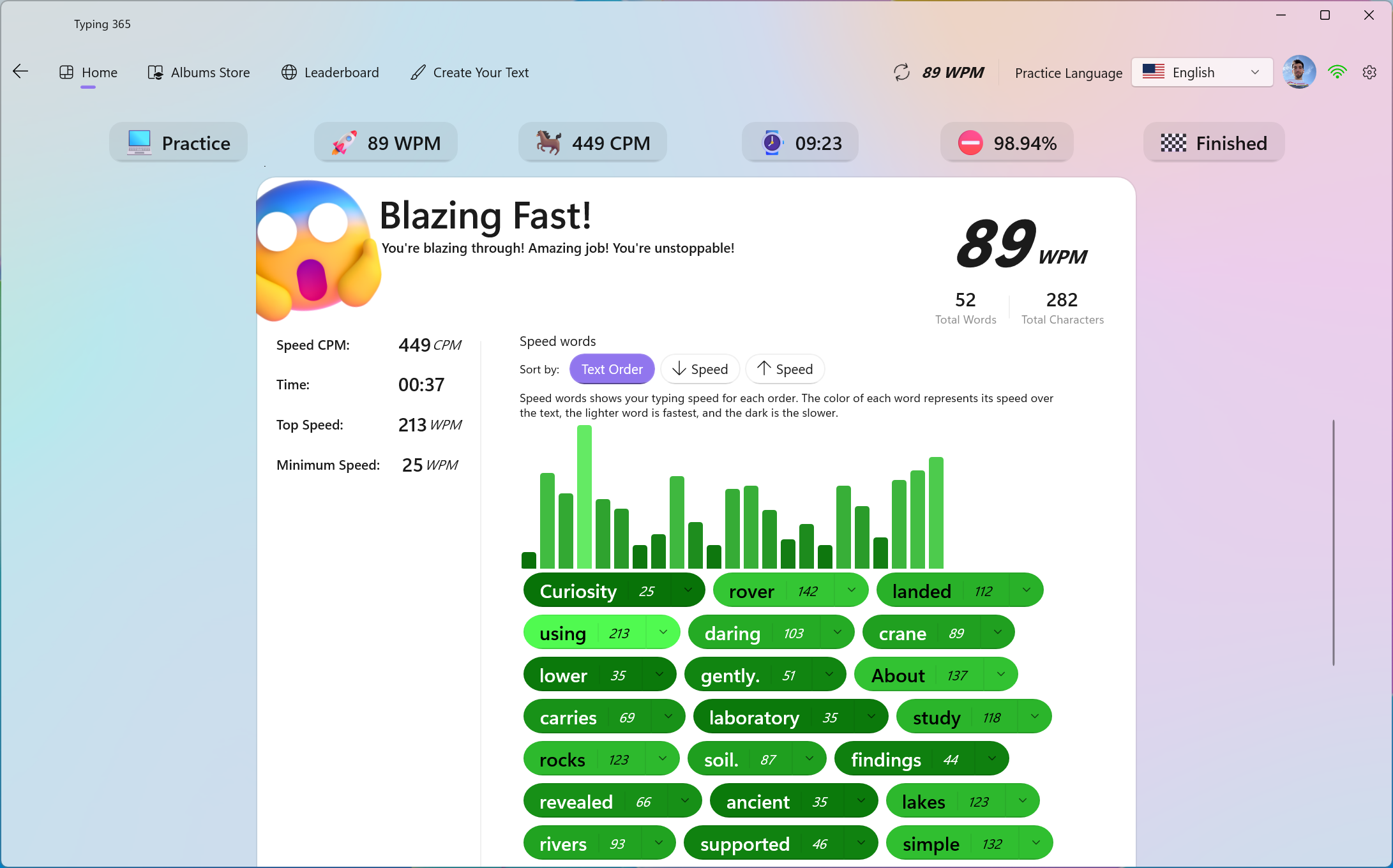Viewport: 1393px width, 868px height.
Task: Click the Practice mode pill
Action: click(x=178, y=142)
